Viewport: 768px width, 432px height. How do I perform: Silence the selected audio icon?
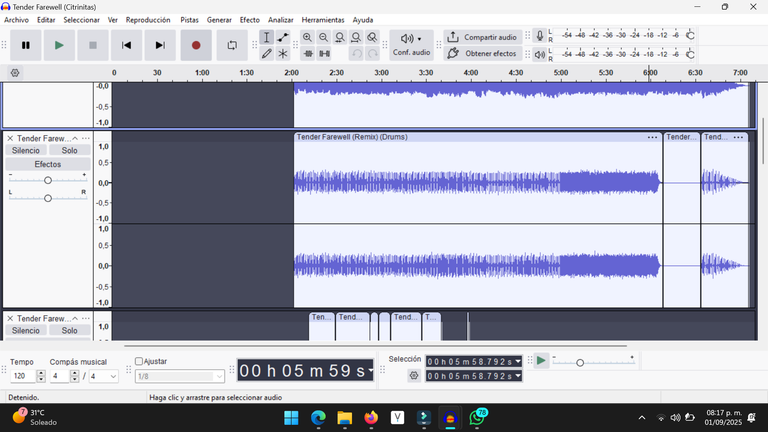pos(324,53)
